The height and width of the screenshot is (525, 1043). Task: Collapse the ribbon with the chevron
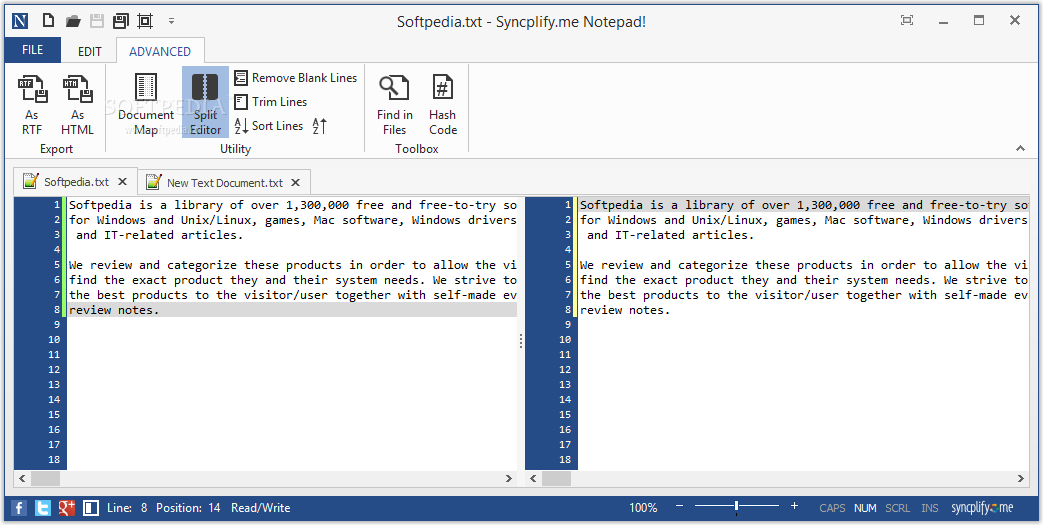pyautogui.click(x=1020, y=148)
